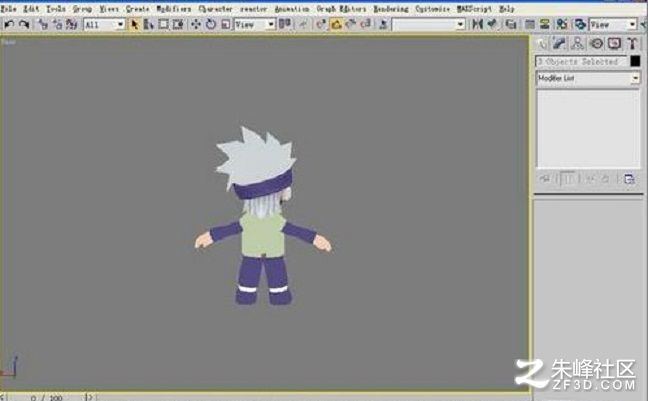Activate the Select and Link tool
Viewport: 648px width, 401px height.
[x=43, y=24]
